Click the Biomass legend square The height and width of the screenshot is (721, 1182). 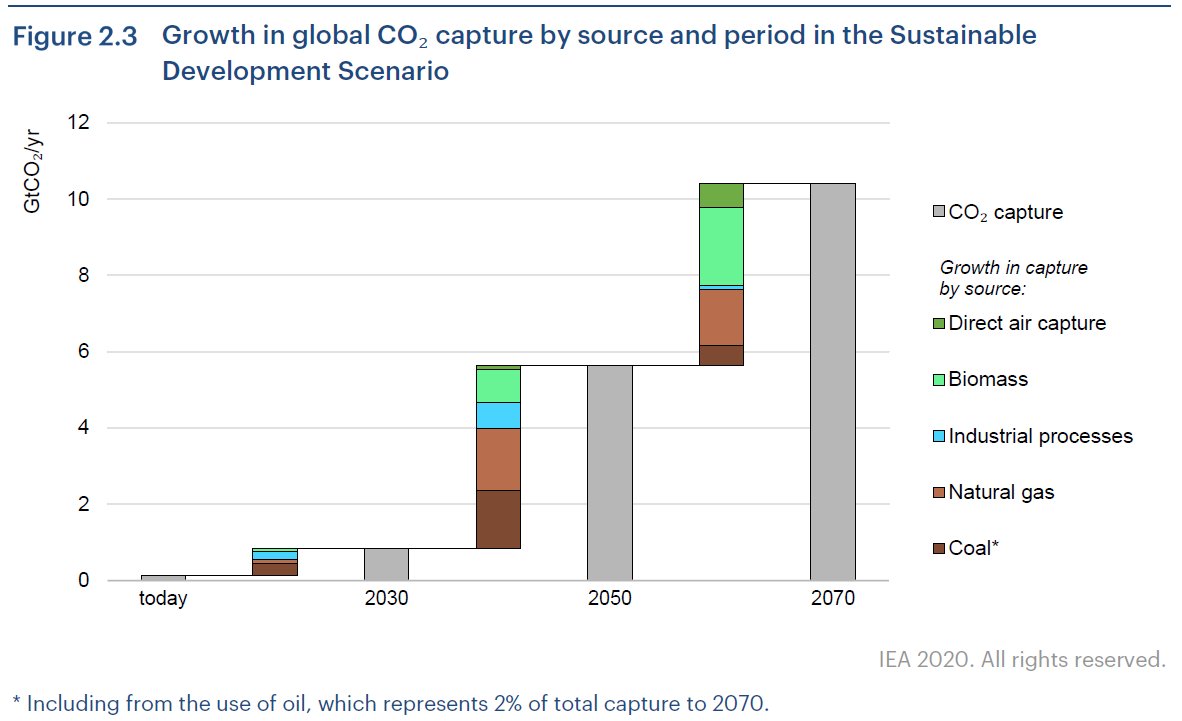click(x=939, y=379)
